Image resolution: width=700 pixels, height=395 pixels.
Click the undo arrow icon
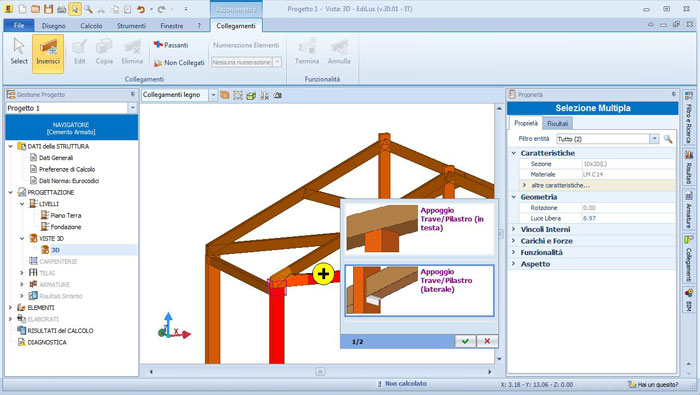click(x=141, y=9)
